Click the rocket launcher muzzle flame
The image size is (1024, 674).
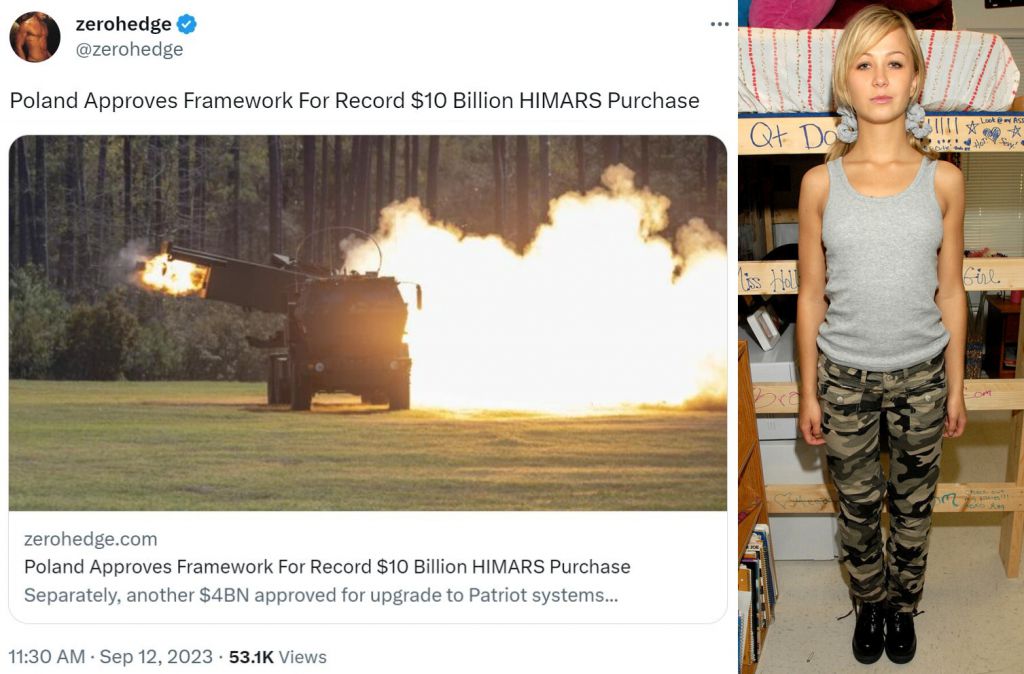(x=172, y=274)
